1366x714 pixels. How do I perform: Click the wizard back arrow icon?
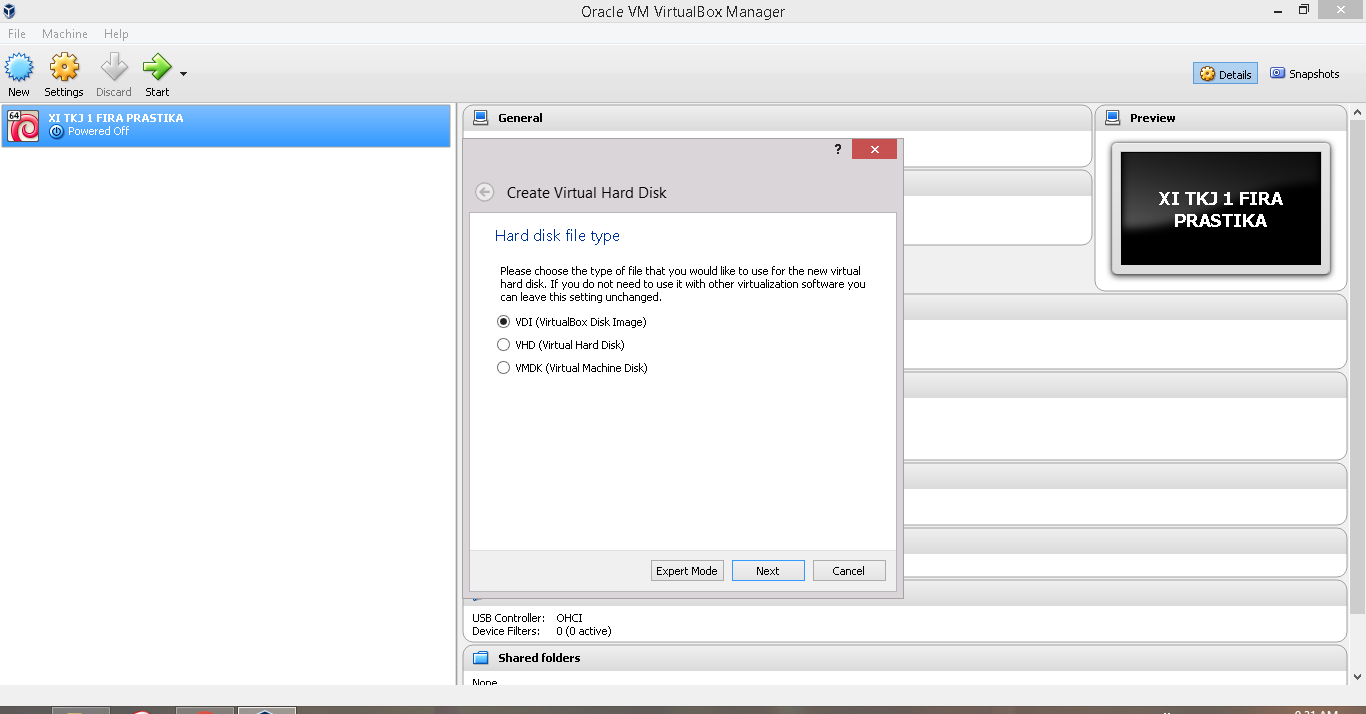coord(484,192)
